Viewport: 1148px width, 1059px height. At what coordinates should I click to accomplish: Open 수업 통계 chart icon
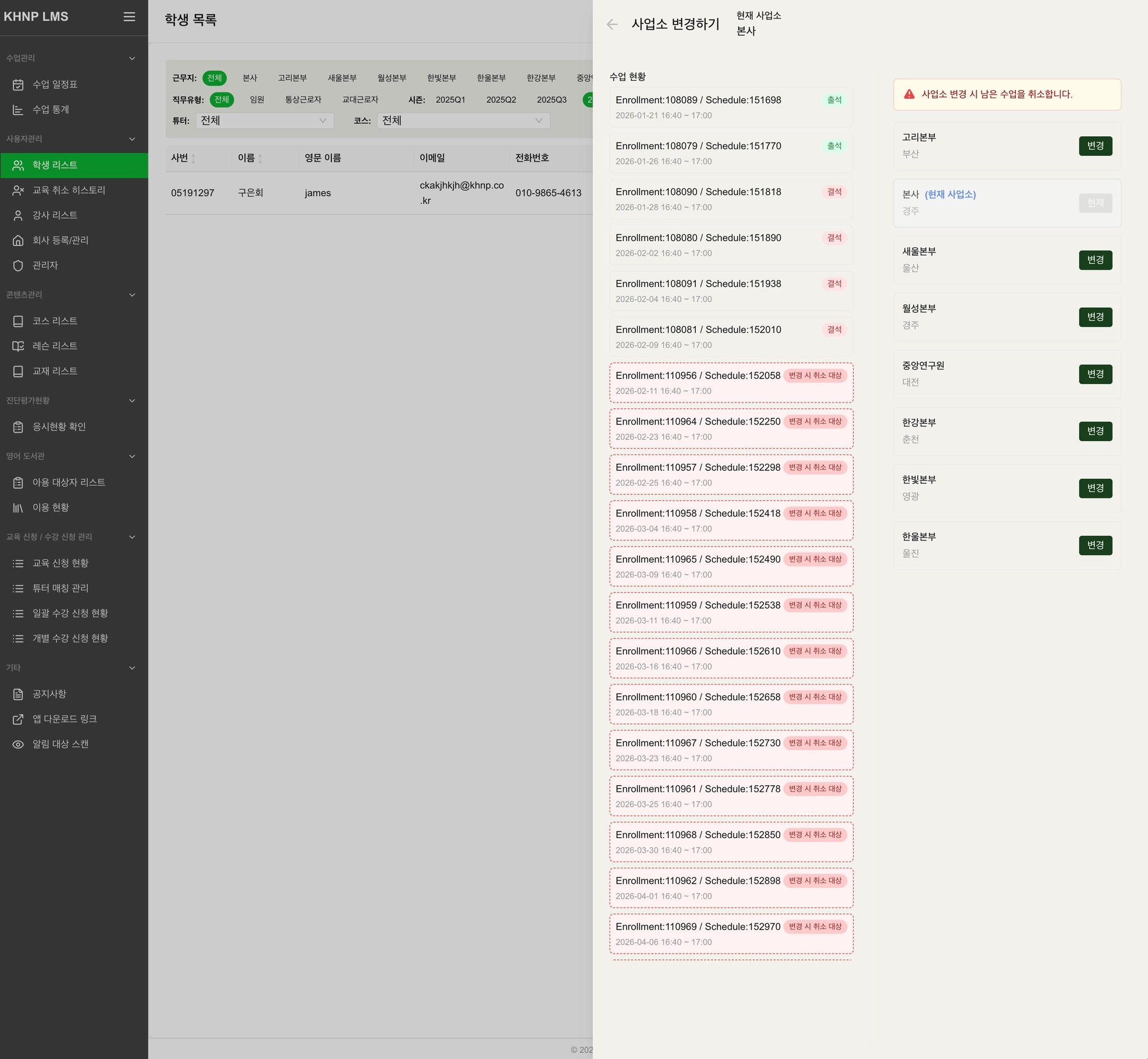coord(18,109)
